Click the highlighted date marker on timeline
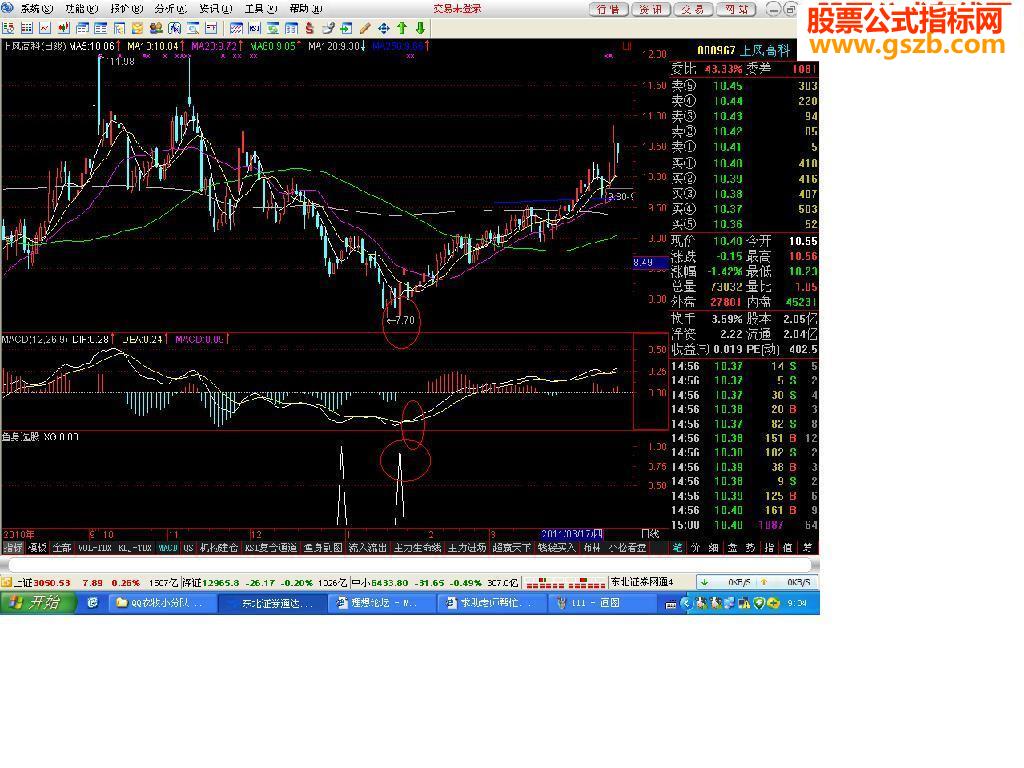The image size is (1024, 768). [x=571, y=534]
